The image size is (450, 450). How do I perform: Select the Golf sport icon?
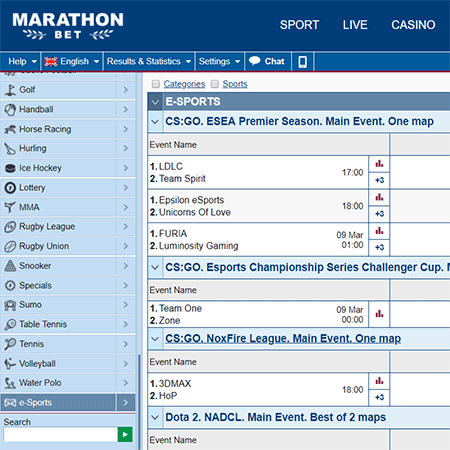pyautogui.click(x=10, y=90)
